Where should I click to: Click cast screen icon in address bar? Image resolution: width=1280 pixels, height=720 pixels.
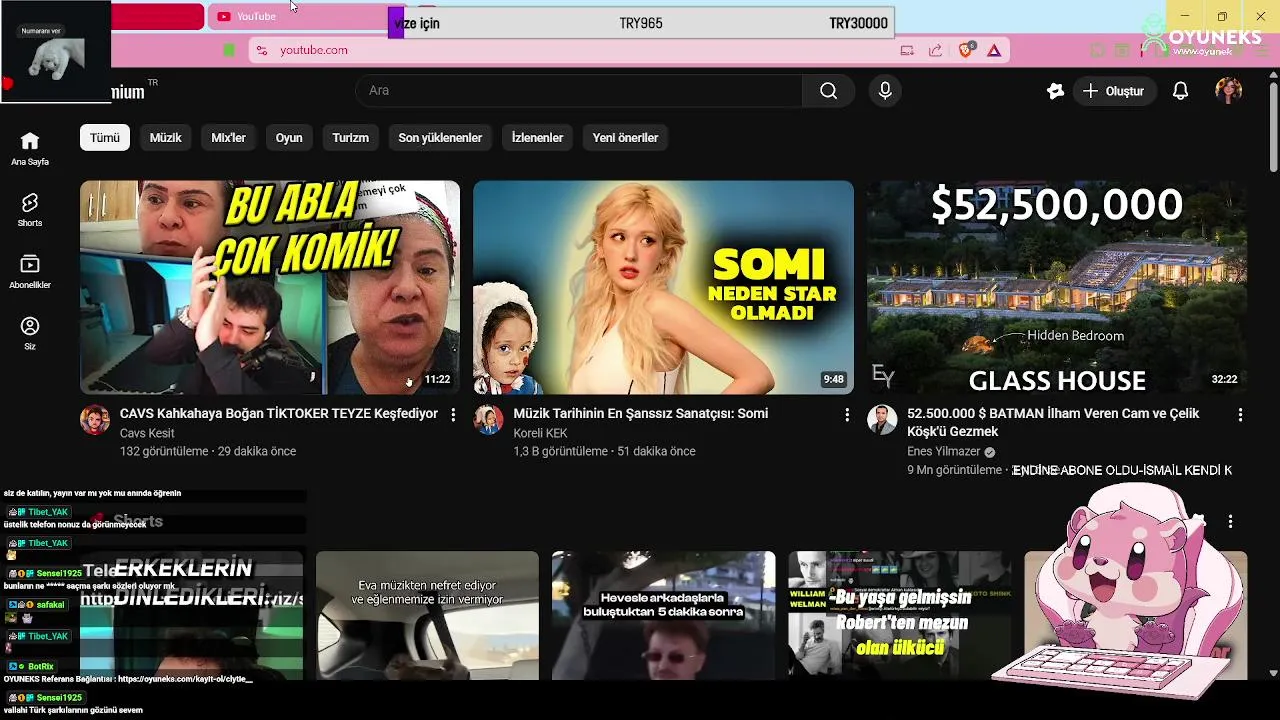coord(907,50)
